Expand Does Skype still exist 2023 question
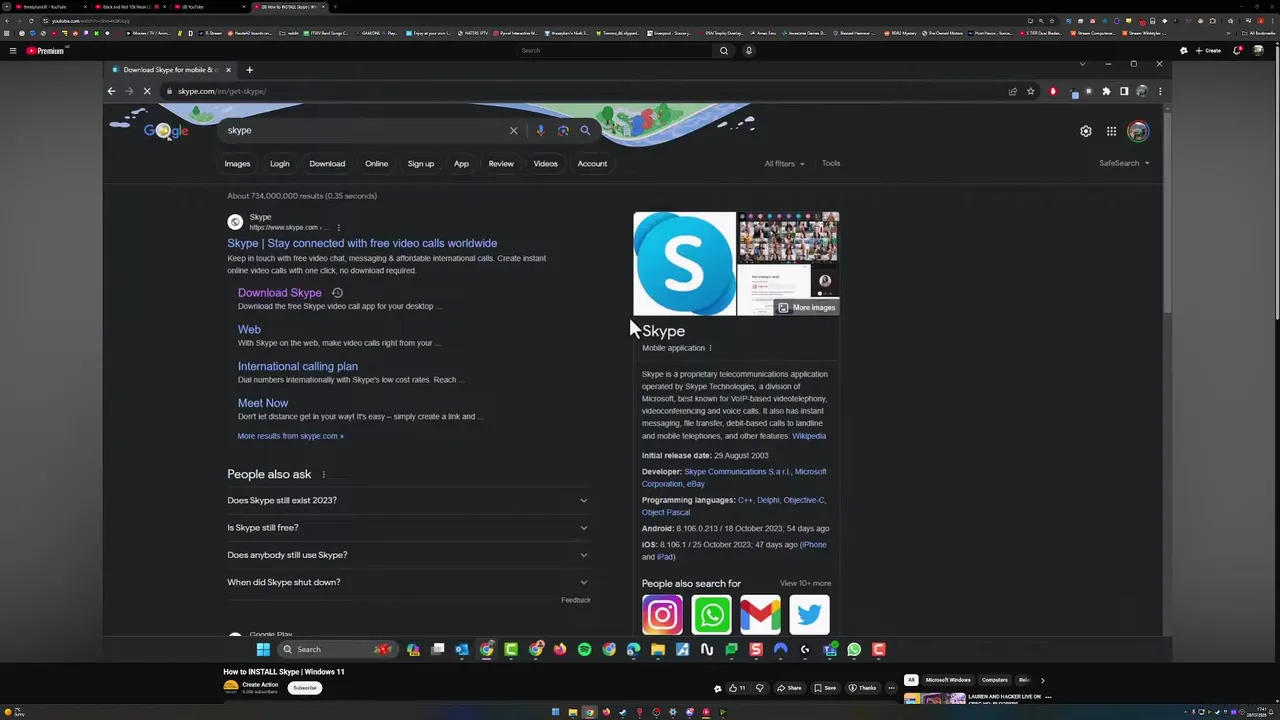Image resolution: width=1280 pixels, height=720 pixels. click(x=408, y=500)
